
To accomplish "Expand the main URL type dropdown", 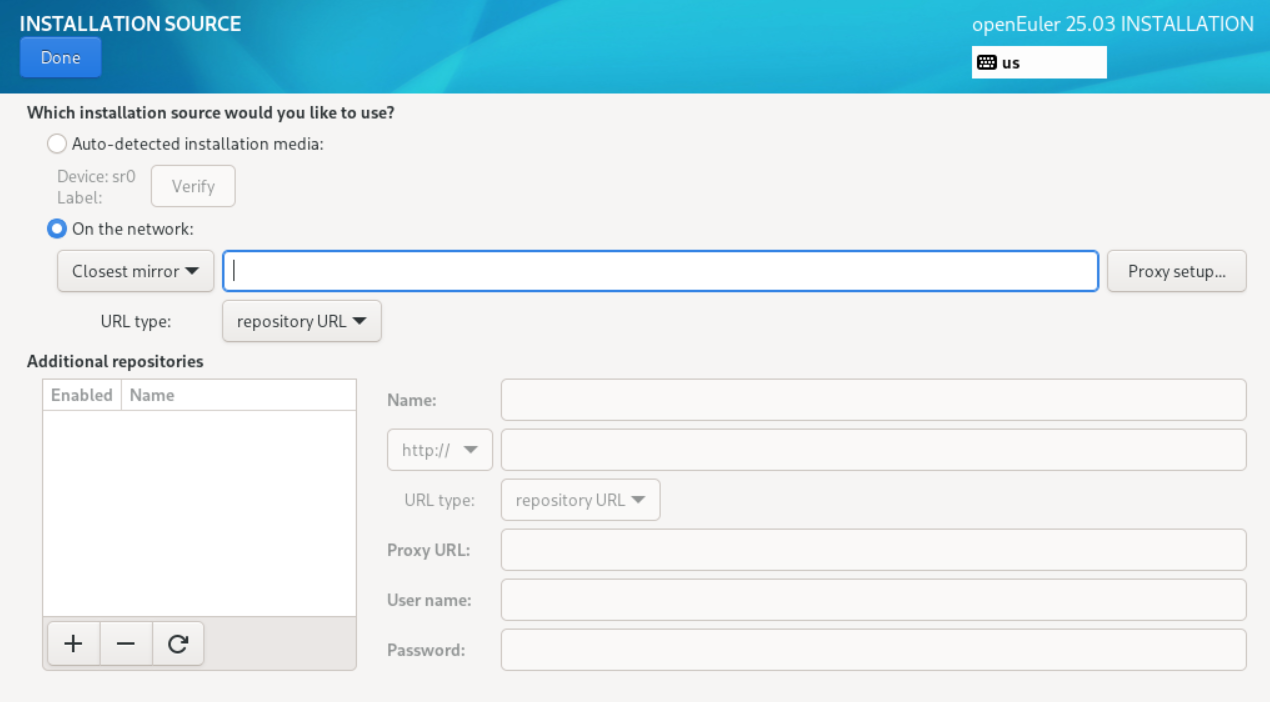I will pyautogui.click(x=301, y=322).
